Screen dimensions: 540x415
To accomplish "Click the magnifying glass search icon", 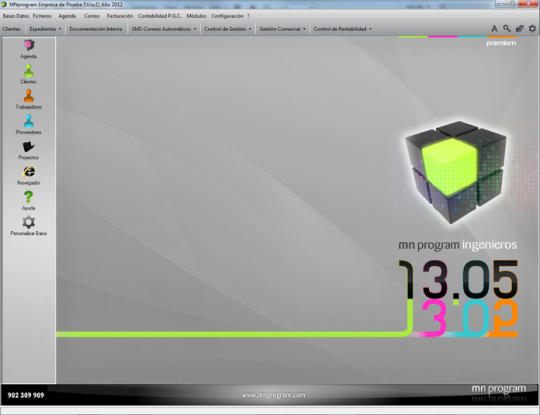I will (507, 29).
